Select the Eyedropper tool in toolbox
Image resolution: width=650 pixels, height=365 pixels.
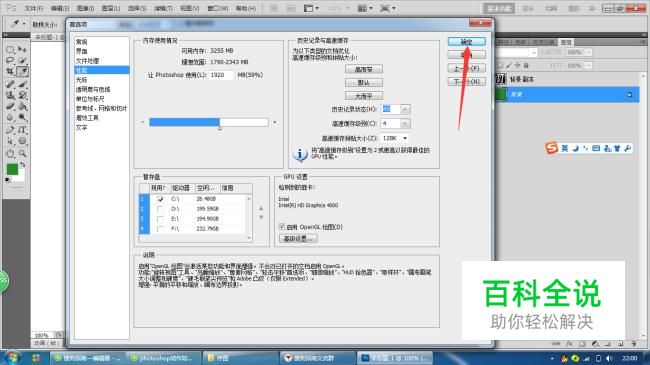22,71
